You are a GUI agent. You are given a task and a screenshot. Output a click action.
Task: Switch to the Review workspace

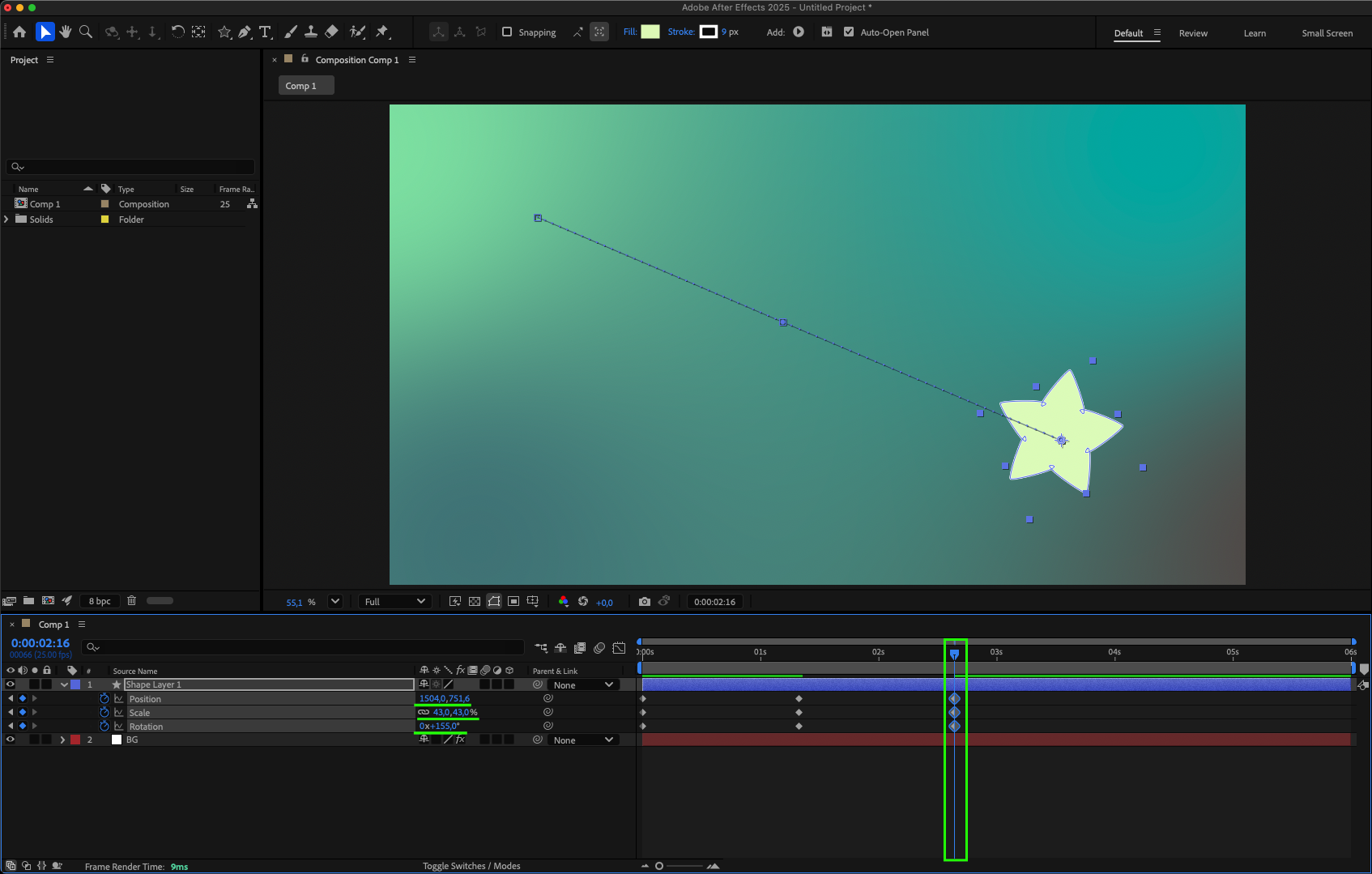point(1192,33)
